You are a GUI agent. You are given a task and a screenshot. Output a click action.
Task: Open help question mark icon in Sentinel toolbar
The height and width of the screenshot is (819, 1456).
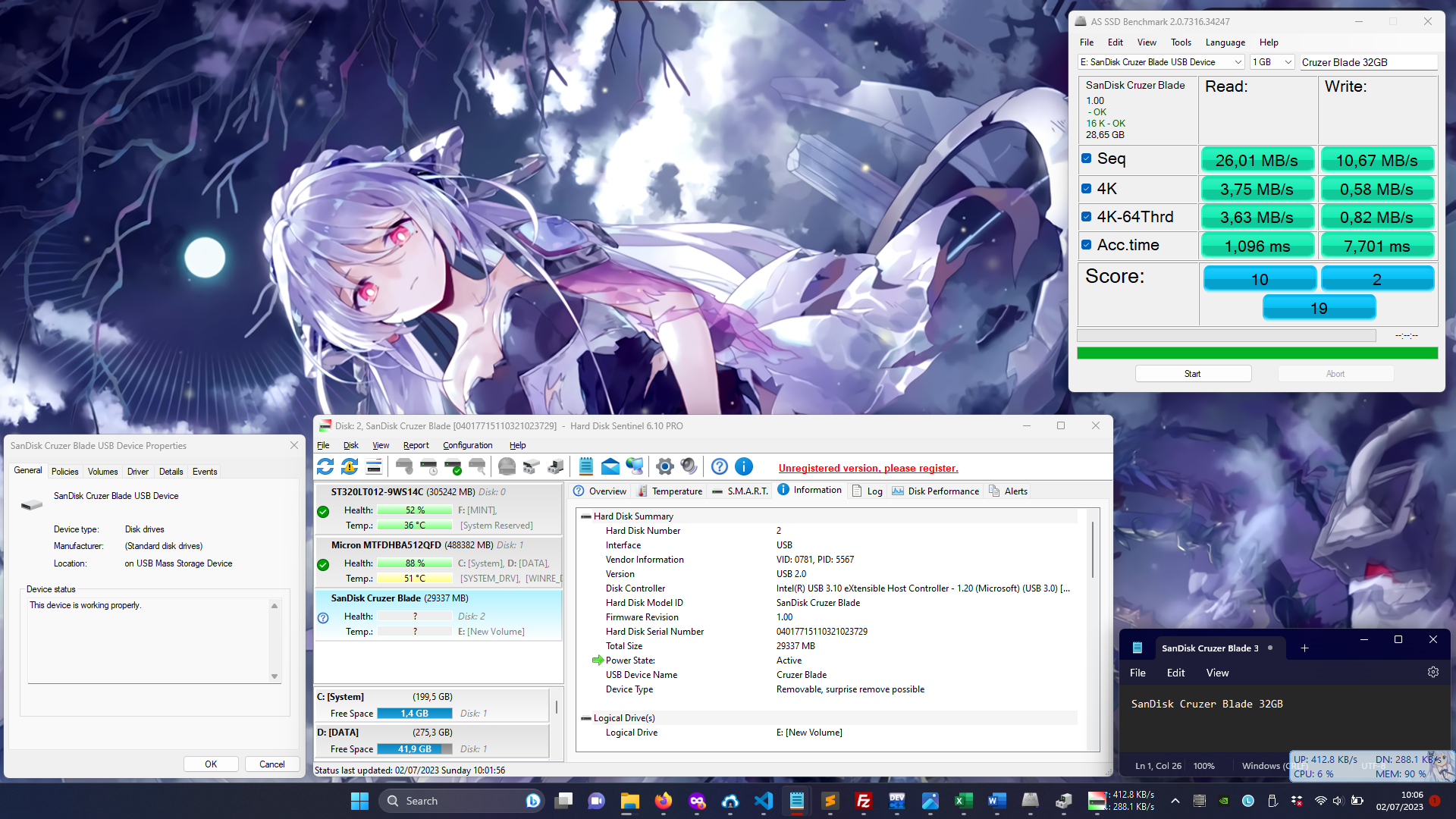tap(720, 466)
